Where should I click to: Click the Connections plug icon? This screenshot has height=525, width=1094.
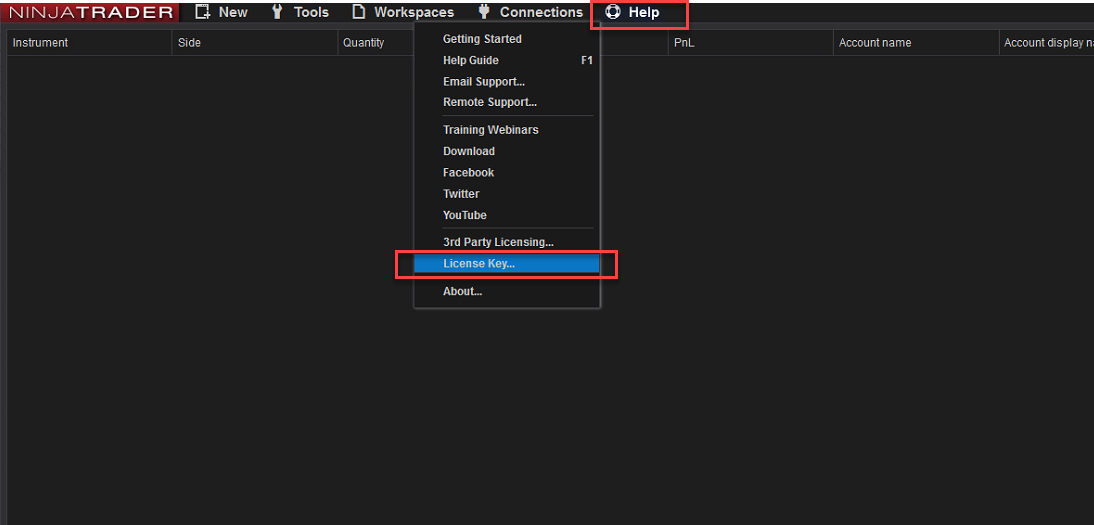click(484, 12)
